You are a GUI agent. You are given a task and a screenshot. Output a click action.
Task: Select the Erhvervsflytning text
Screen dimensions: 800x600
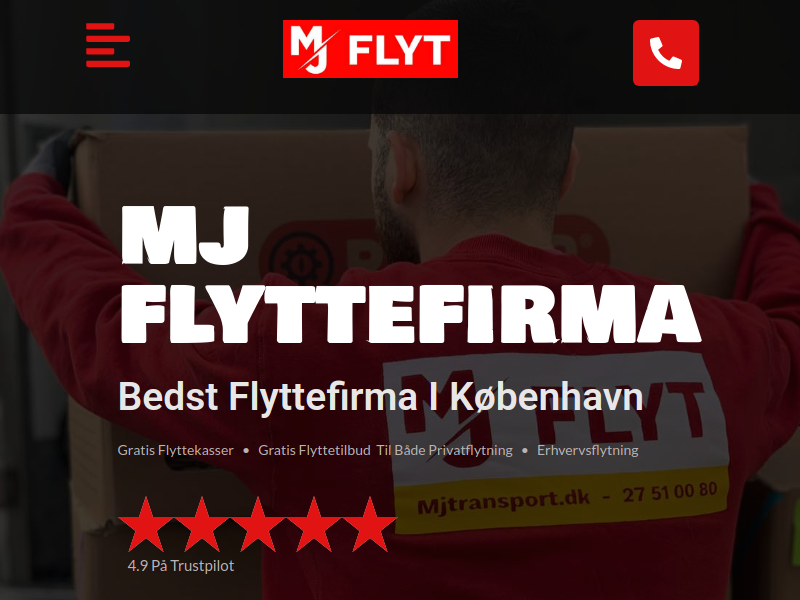(x=588, y=451)
